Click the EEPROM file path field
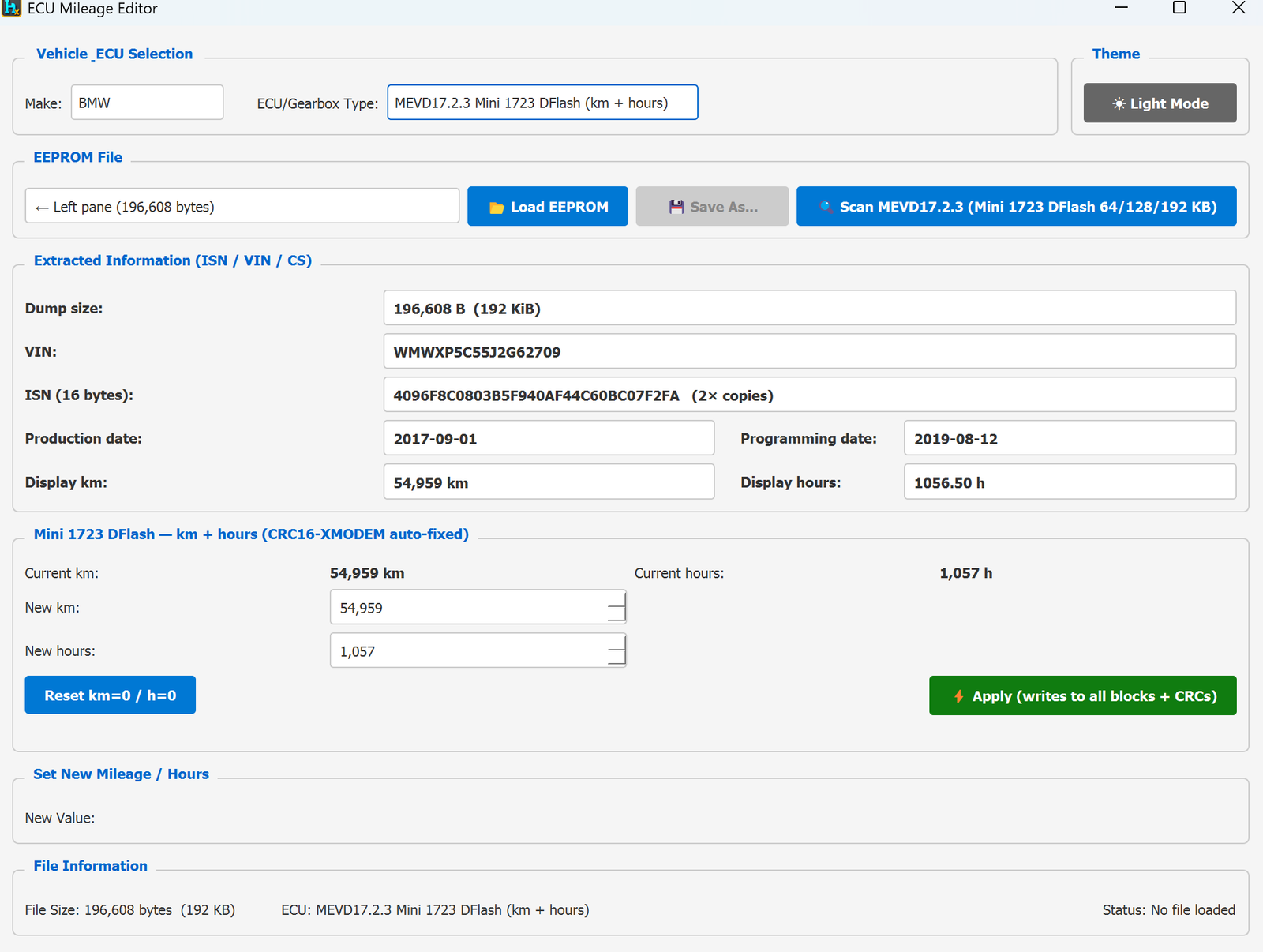This screenshot has width=1263, height=952. [x=242, y=206]
